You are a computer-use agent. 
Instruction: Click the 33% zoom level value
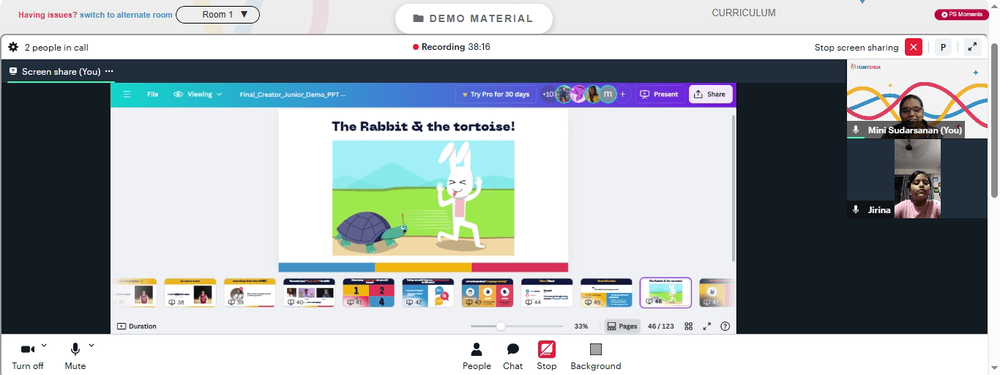coord(581,326)
